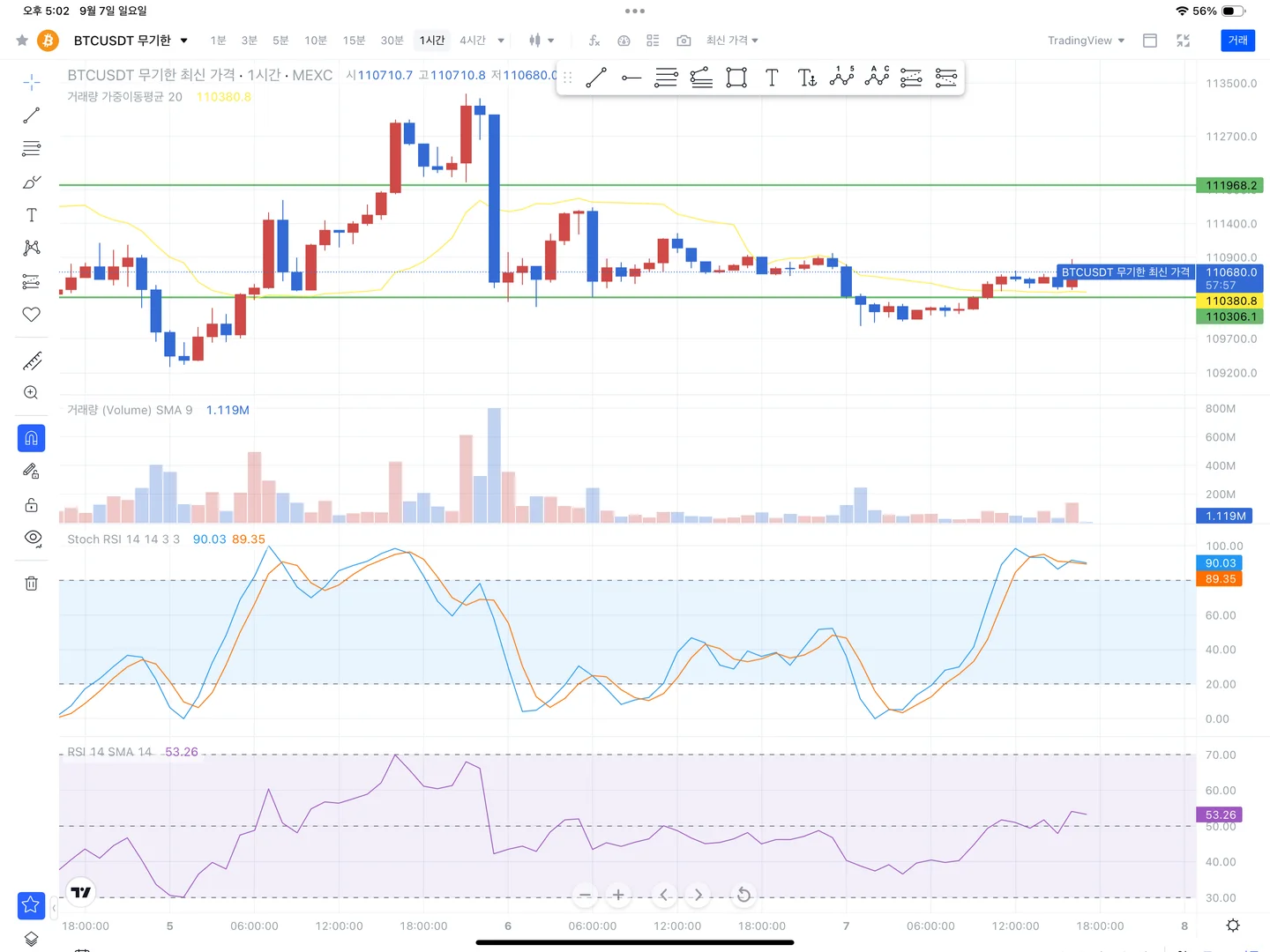Click the green 111968.2 price line label
1270x952 pixels.
coord(1230,185)
